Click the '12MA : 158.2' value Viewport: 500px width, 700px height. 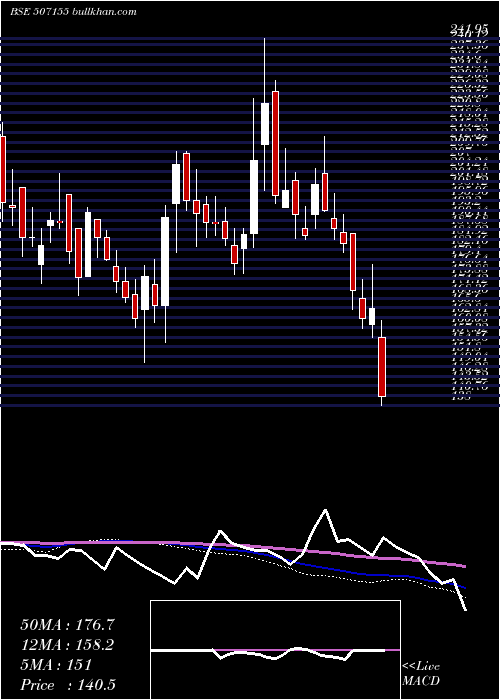coord(67,645)
